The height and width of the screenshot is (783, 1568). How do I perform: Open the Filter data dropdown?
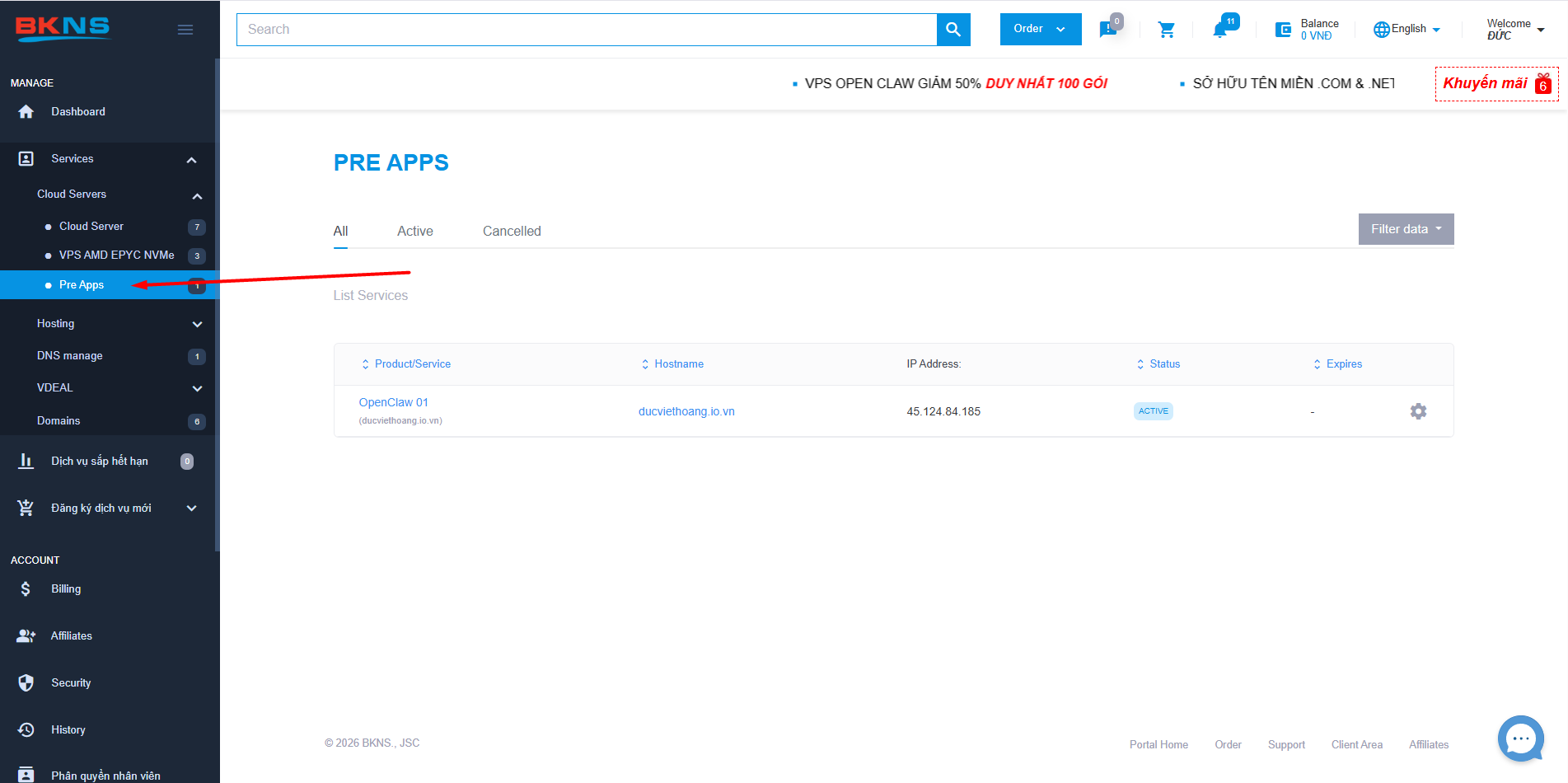[x=1407, y=229]
